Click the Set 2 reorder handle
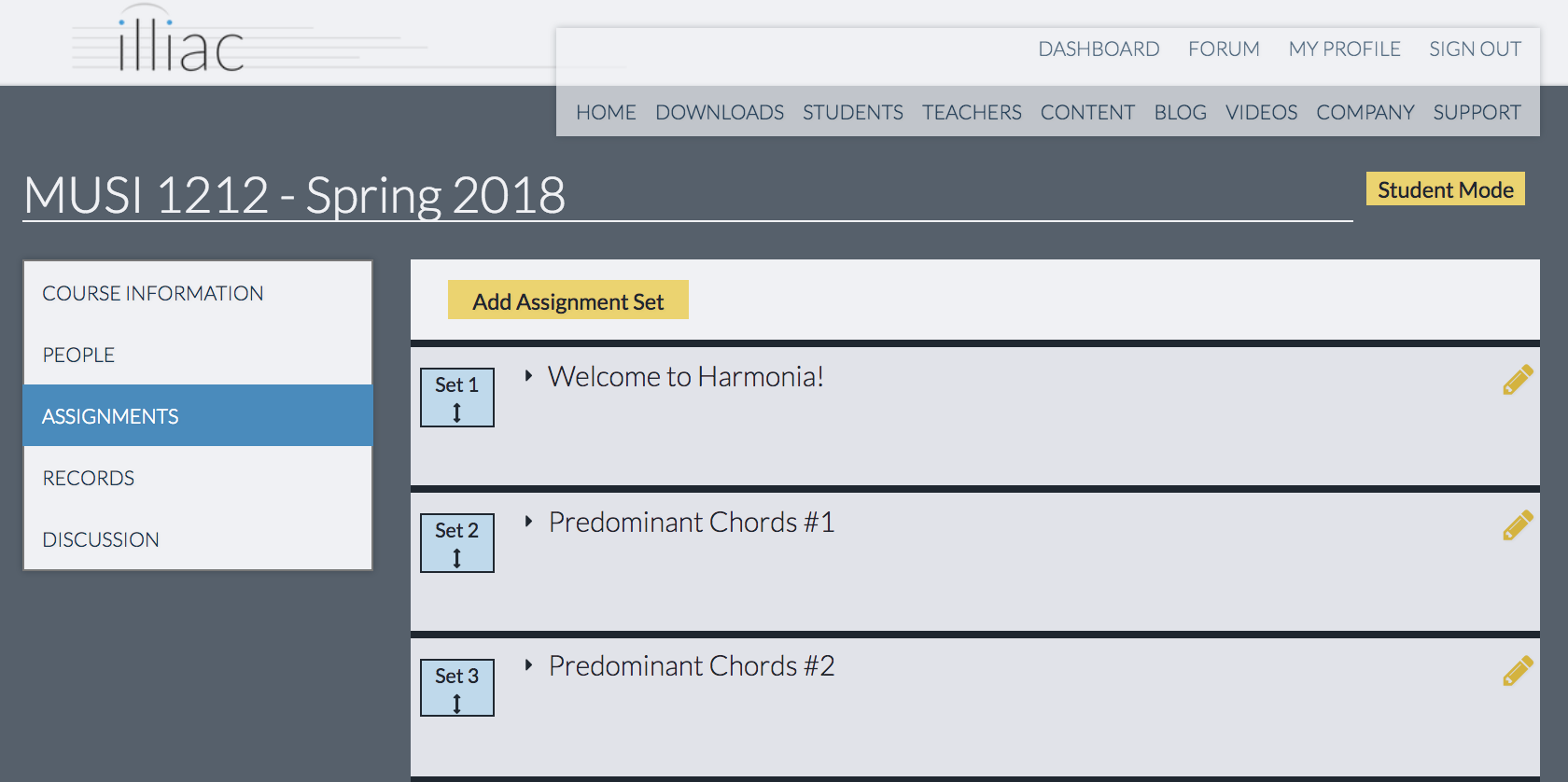1568x782 pixels. [456, 543]
